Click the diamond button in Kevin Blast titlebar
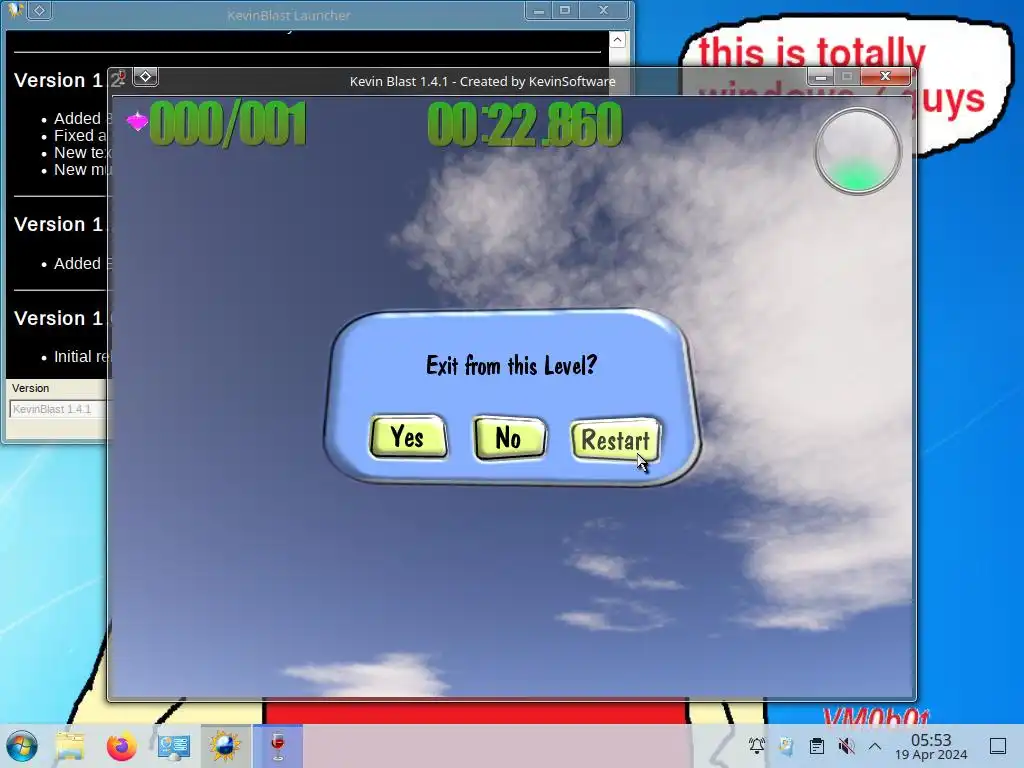This screenshot has width=1024, height=768. 146,77
